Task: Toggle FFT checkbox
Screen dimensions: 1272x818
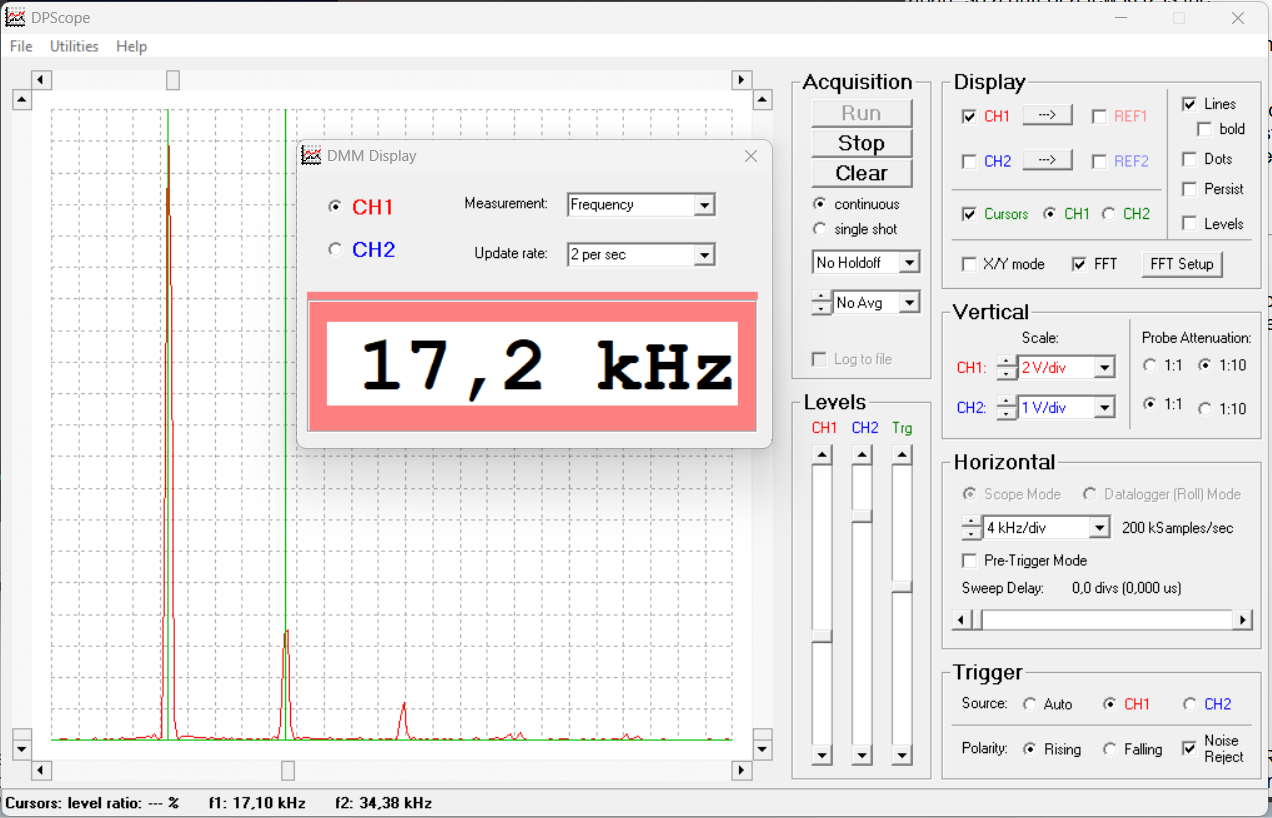Action: pyautogui.click(x=1079, y=264)
